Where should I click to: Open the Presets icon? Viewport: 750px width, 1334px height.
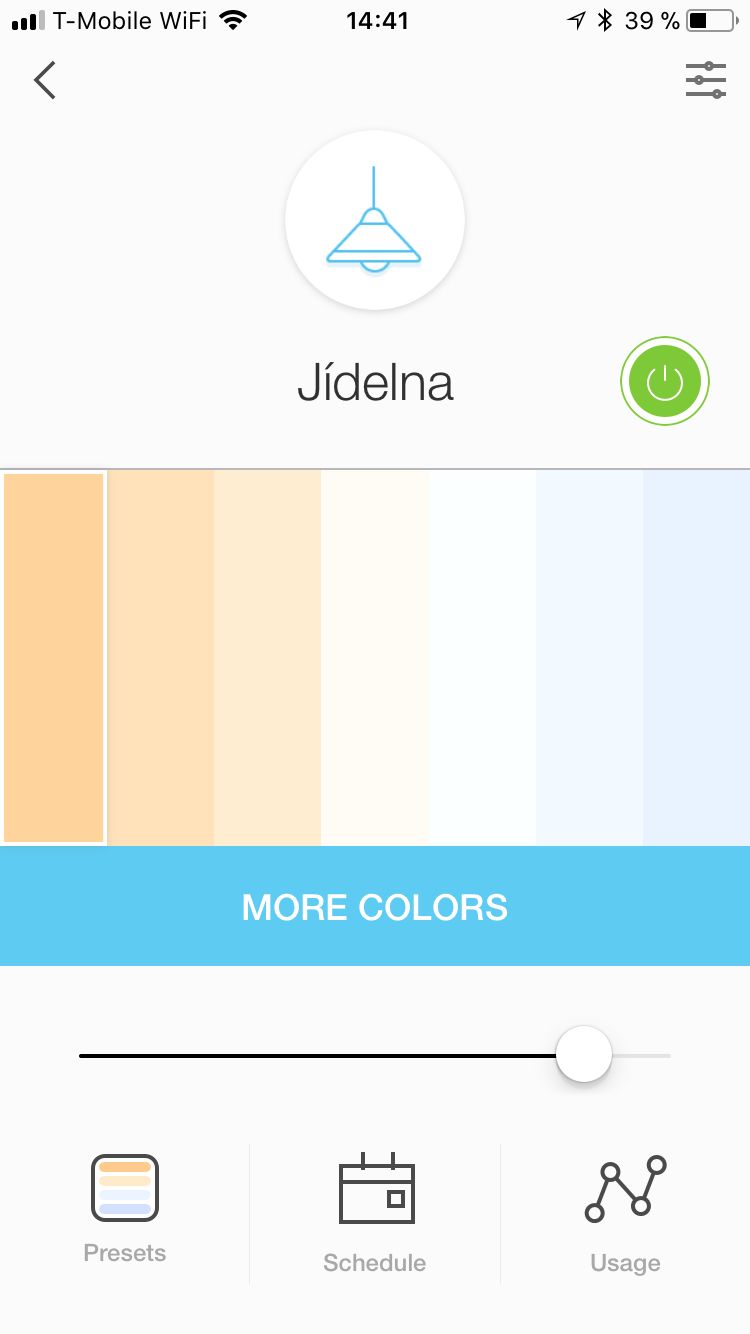[x=125, y=1188]
